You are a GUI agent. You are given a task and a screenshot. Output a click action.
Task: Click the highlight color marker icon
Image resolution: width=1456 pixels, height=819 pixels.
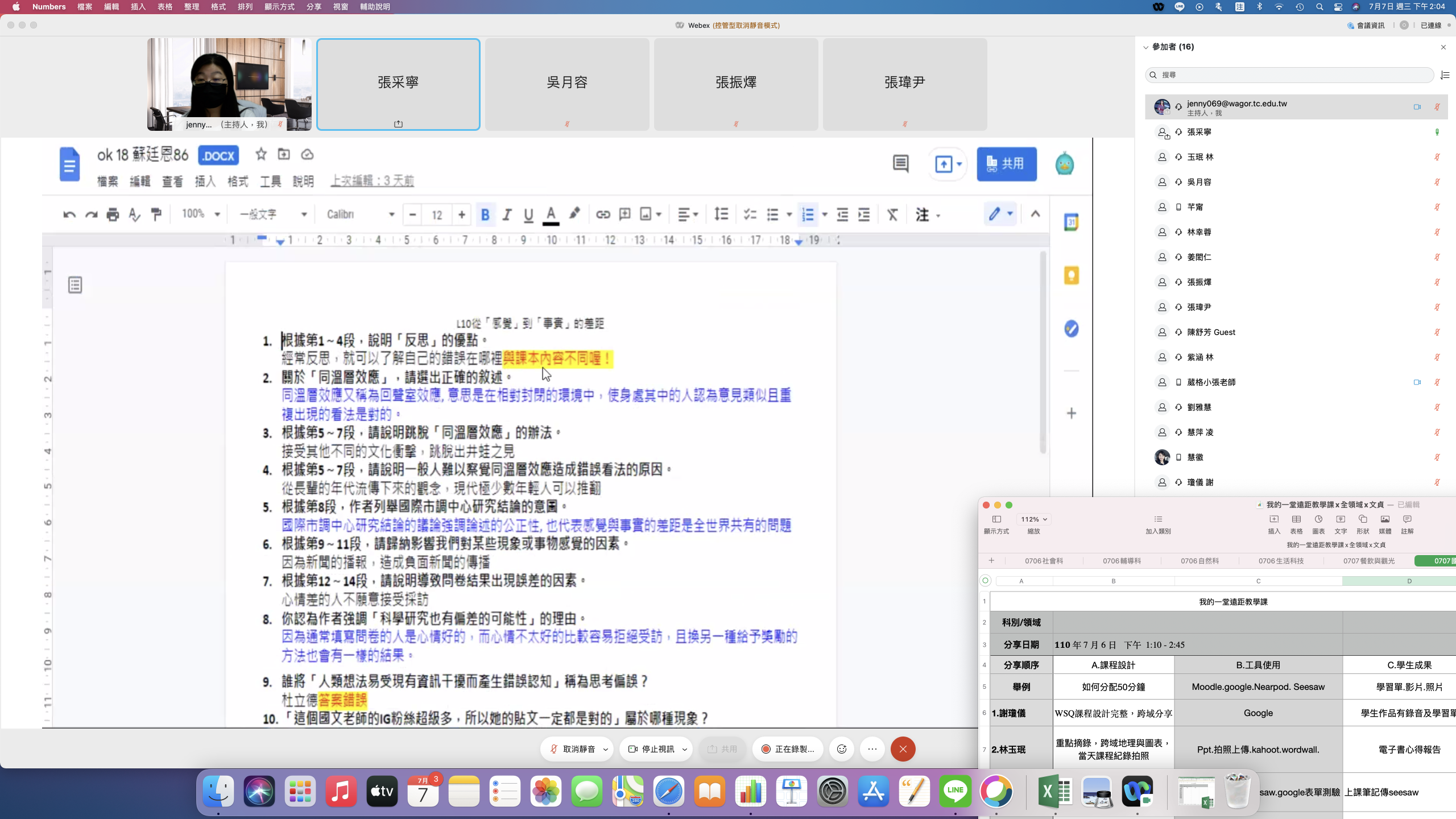tap(574, 214)
